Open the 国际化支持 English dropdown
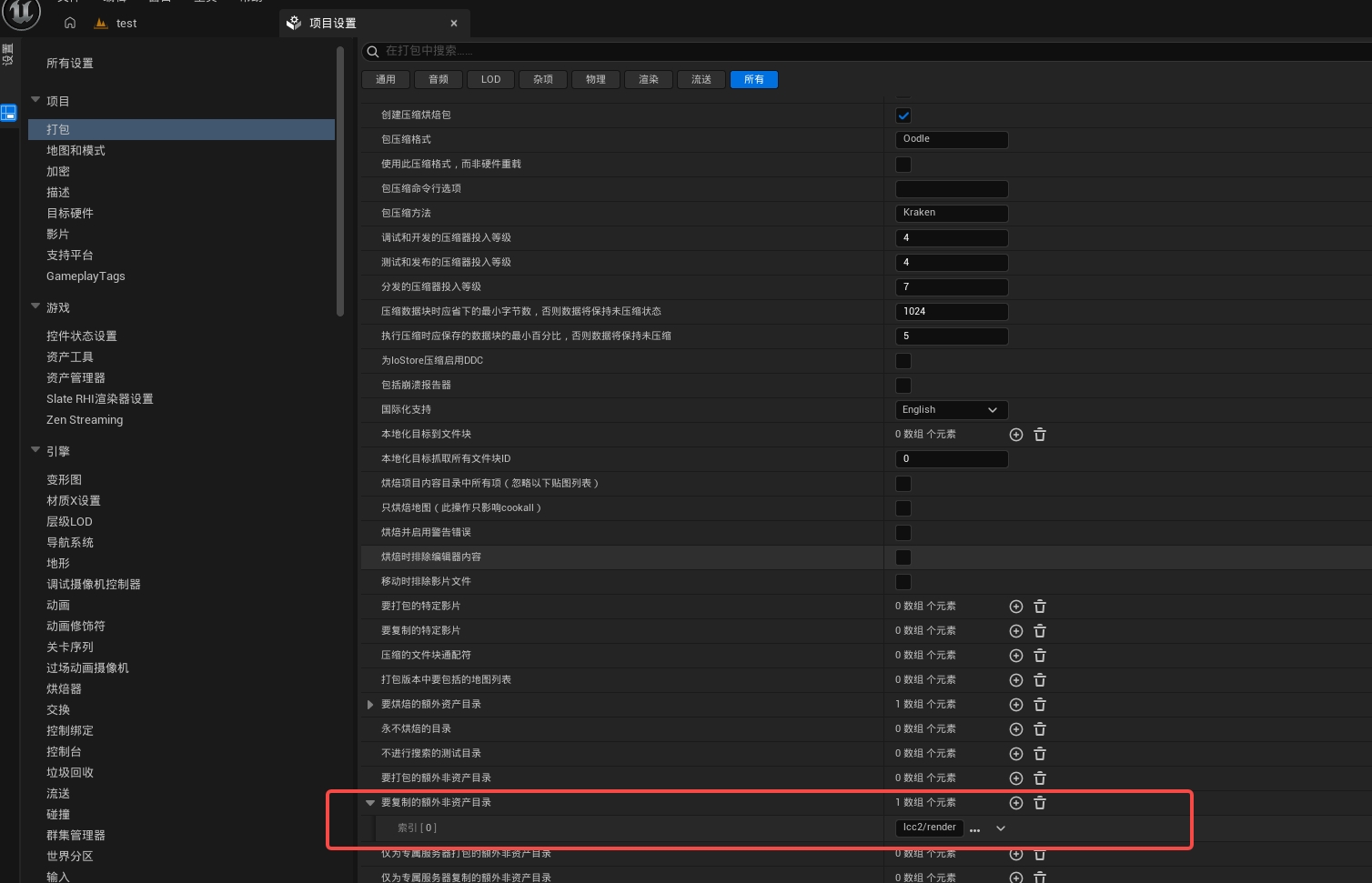 (952, 410)
